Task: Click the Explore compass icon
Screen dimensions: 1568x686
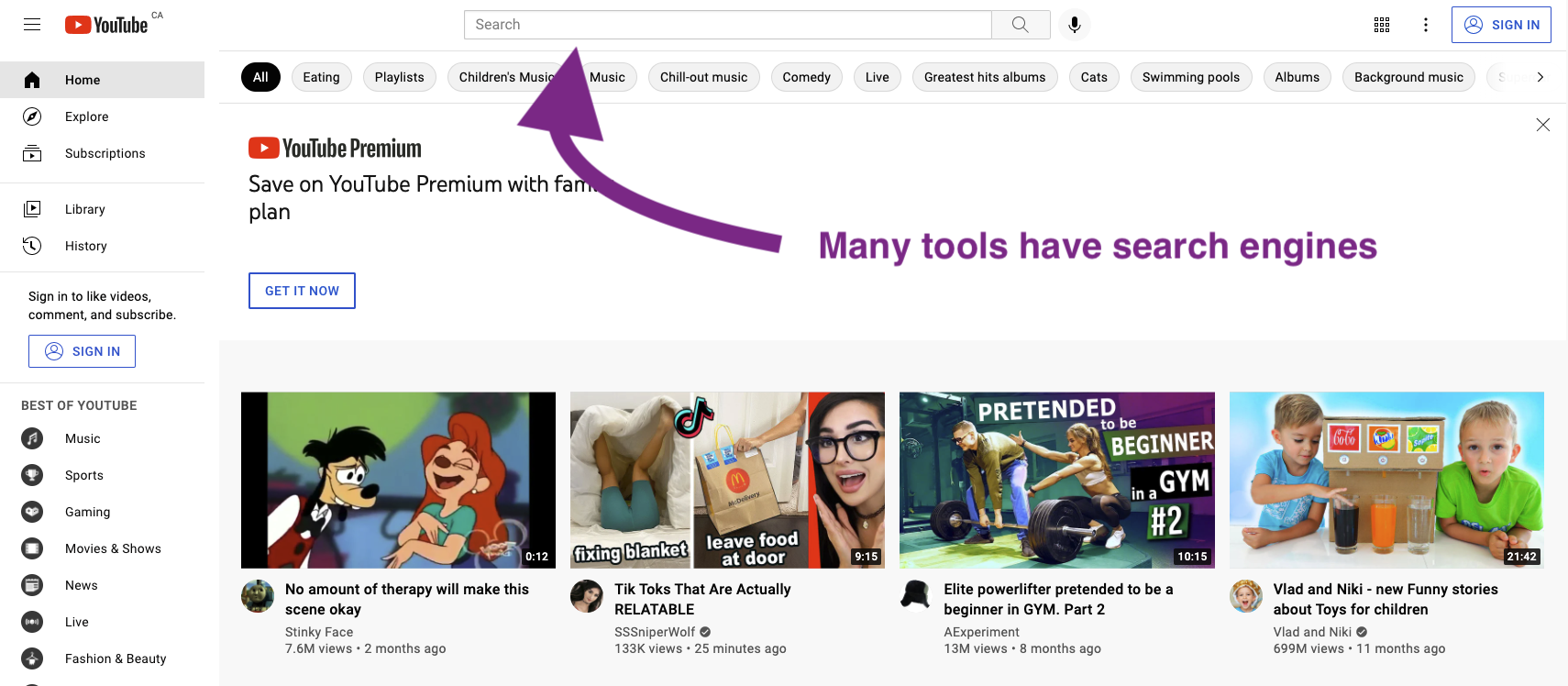Action: pyautogui.click(x=32, y=116)
